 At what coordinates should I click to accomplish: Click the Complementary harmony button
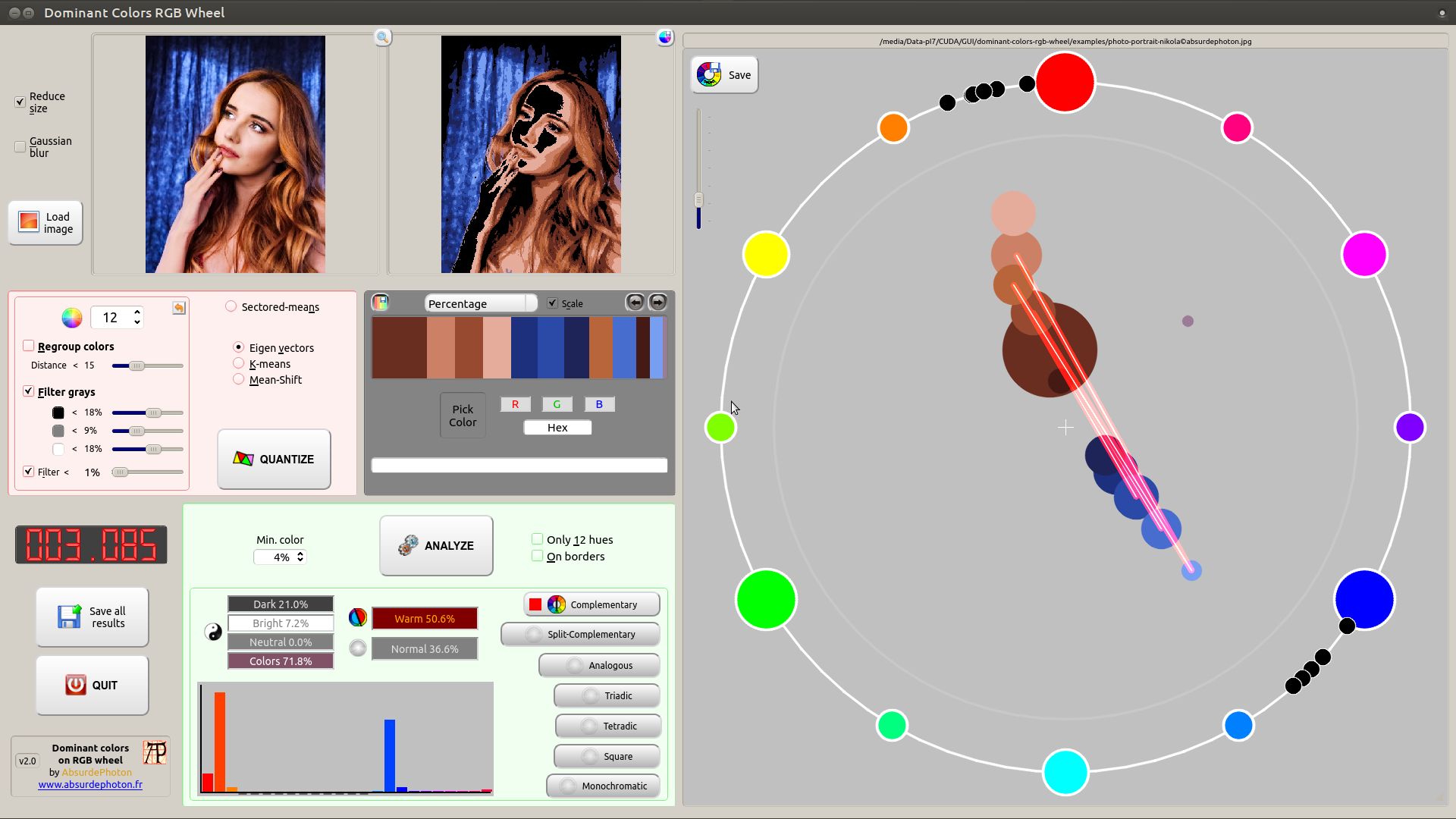point(591,604)
